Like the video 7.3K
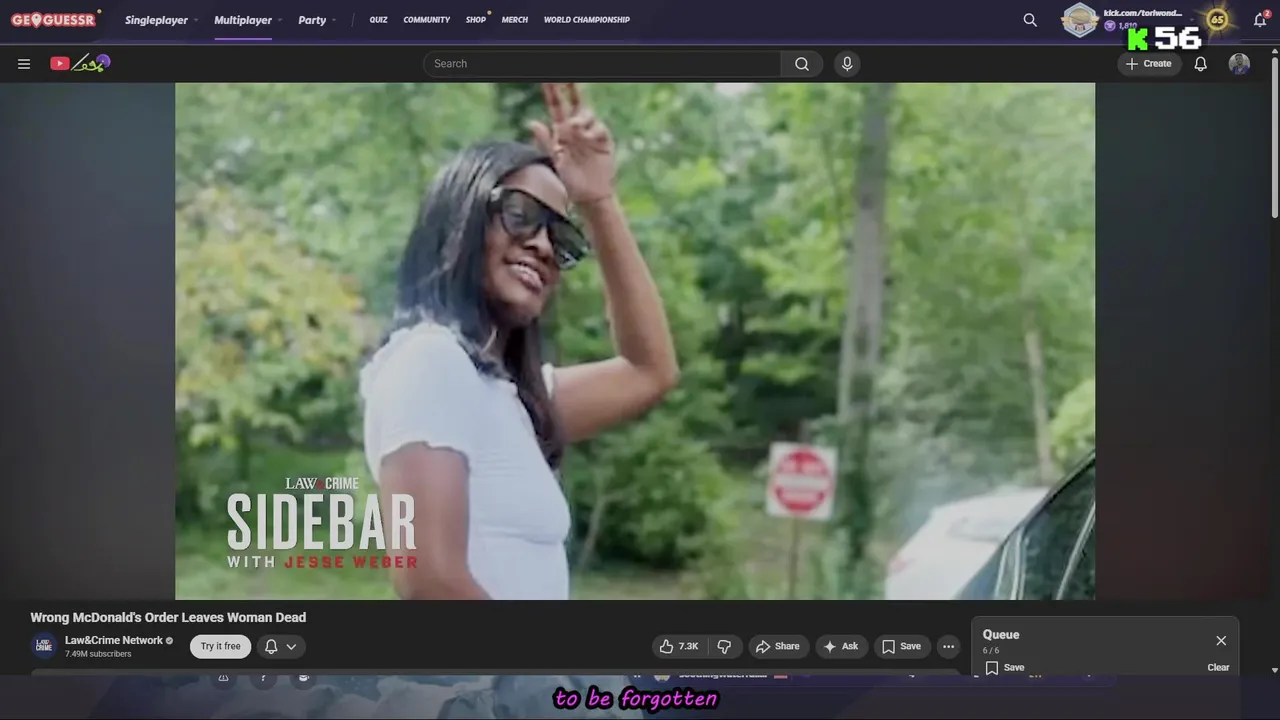This screenshot has height=720, width=1280. click(678, 646)
